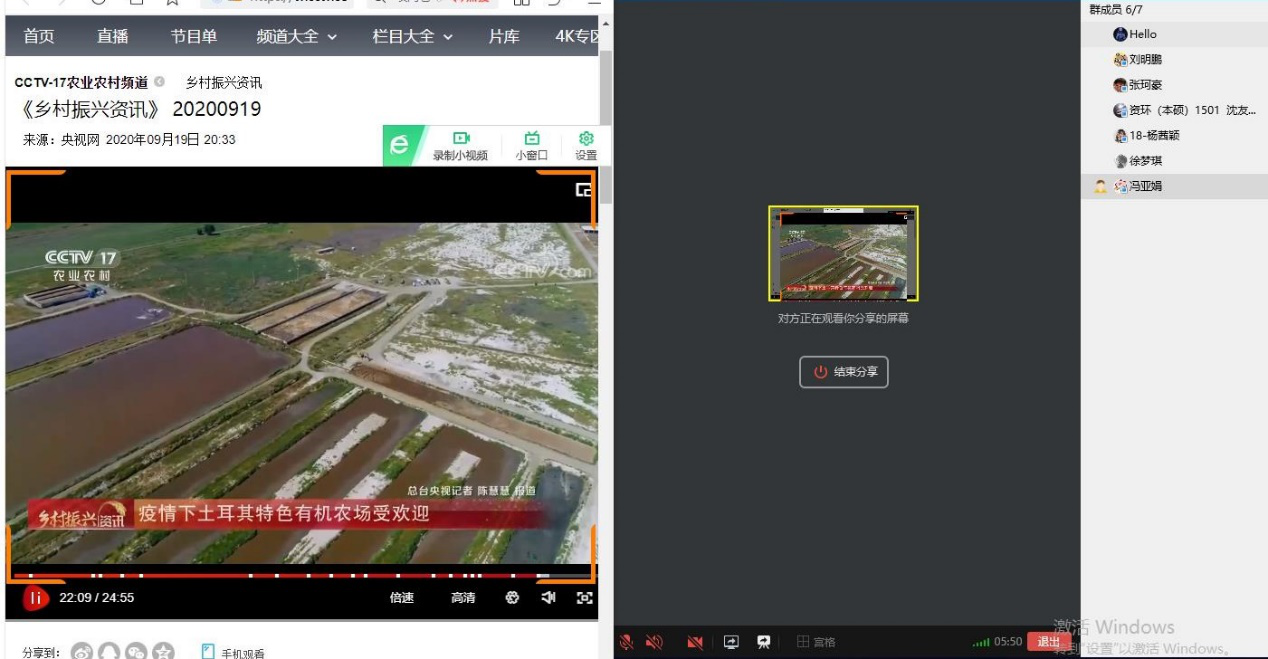Click the 结束分享 end sharing button
The height and width of the screenshot is (659, 1268).
(x=844, y=372)
